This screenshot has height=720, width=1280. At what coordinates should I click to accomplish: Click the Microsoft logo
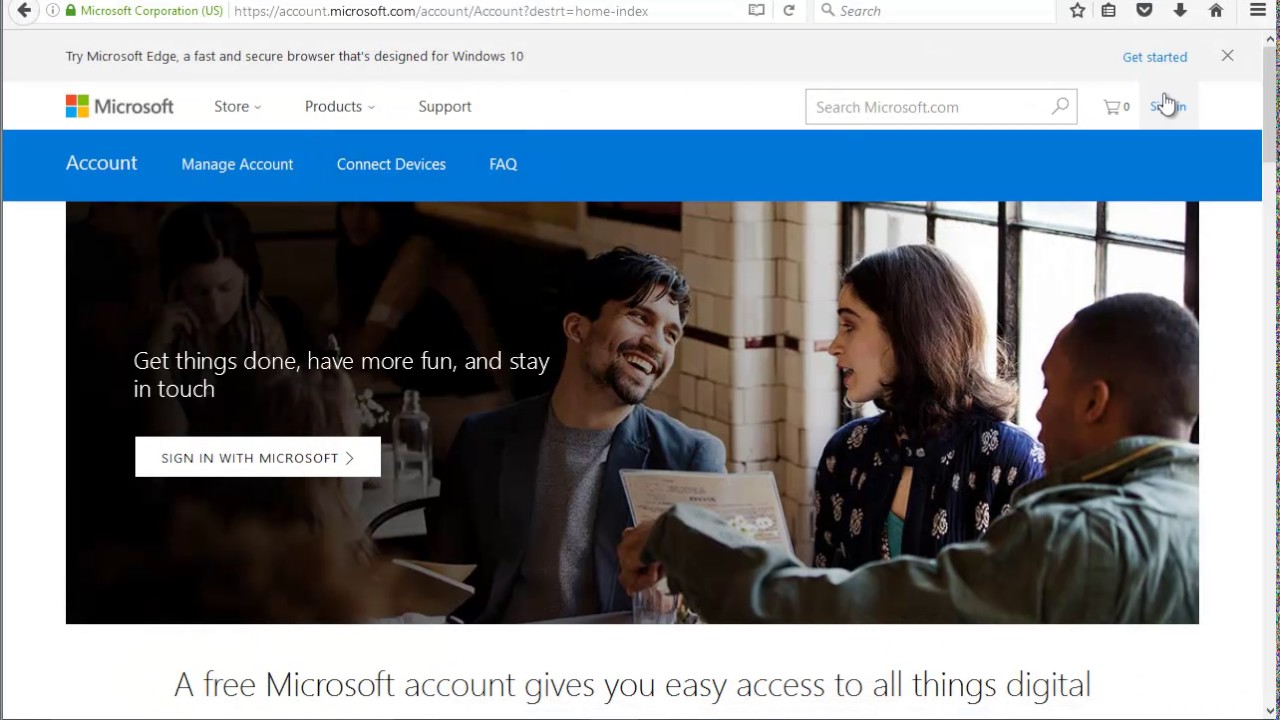[120, 106]
